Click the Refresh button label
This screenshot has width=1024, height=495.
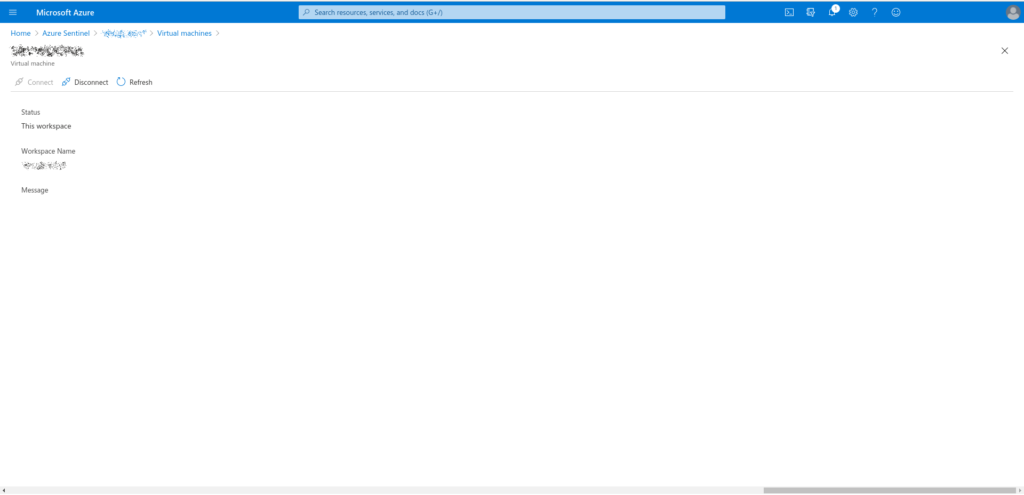[141, 82]
